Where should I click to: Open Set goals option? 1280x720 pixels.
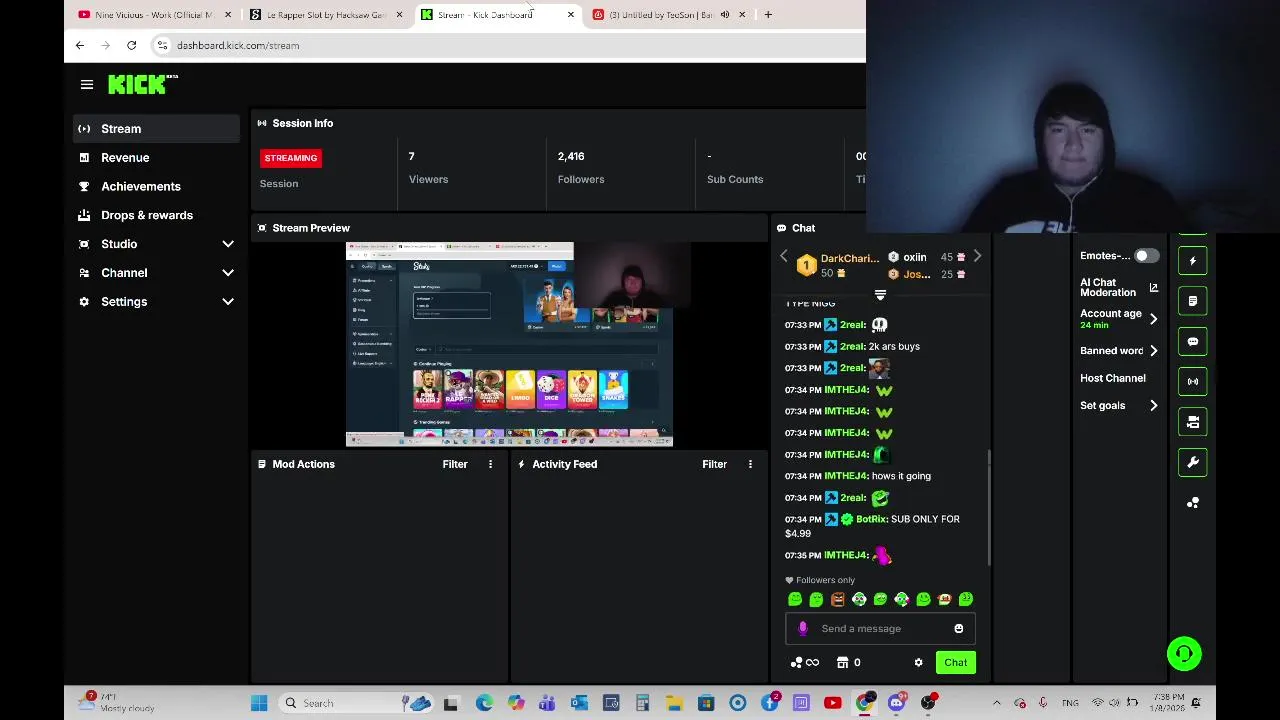(x=1118, y=405)
